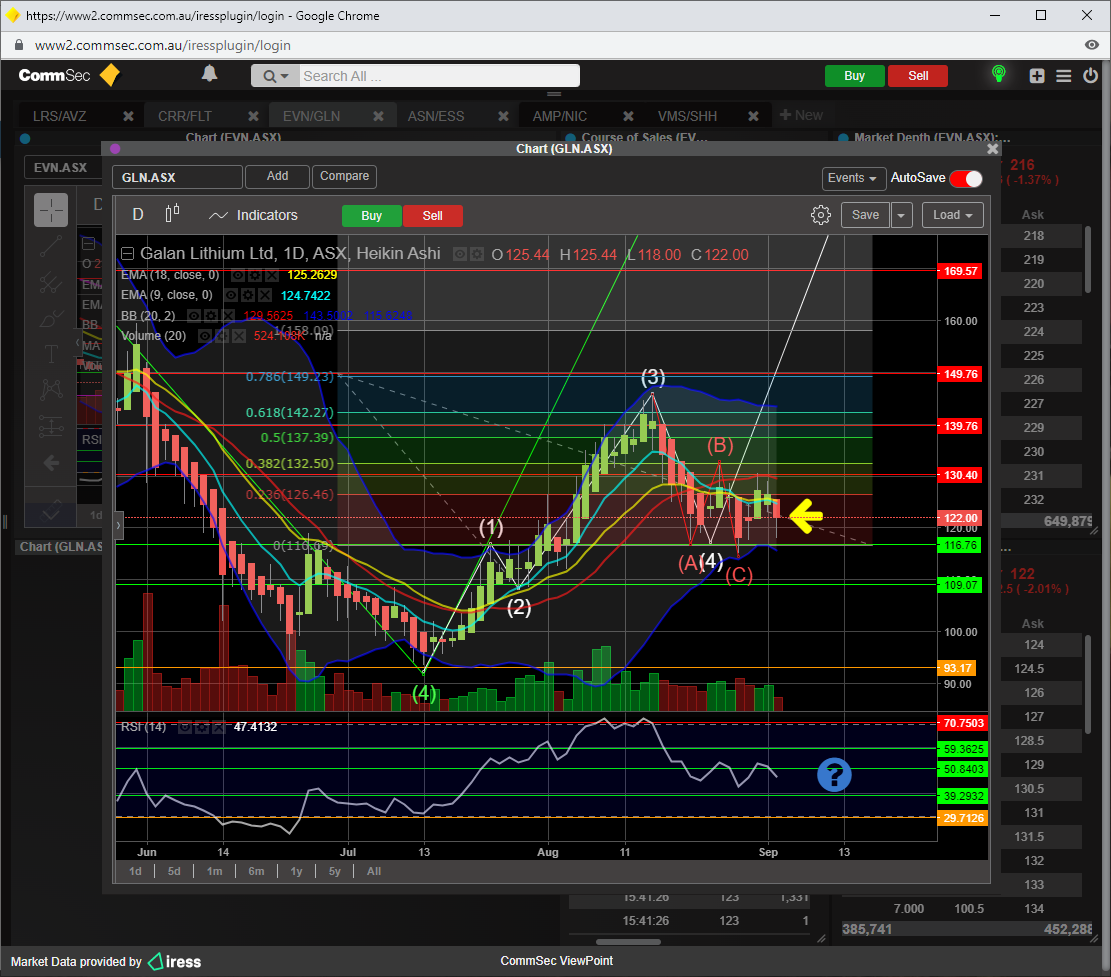
Task: Open Galan Lithium series settings gear
Action: tap(478, 254)
